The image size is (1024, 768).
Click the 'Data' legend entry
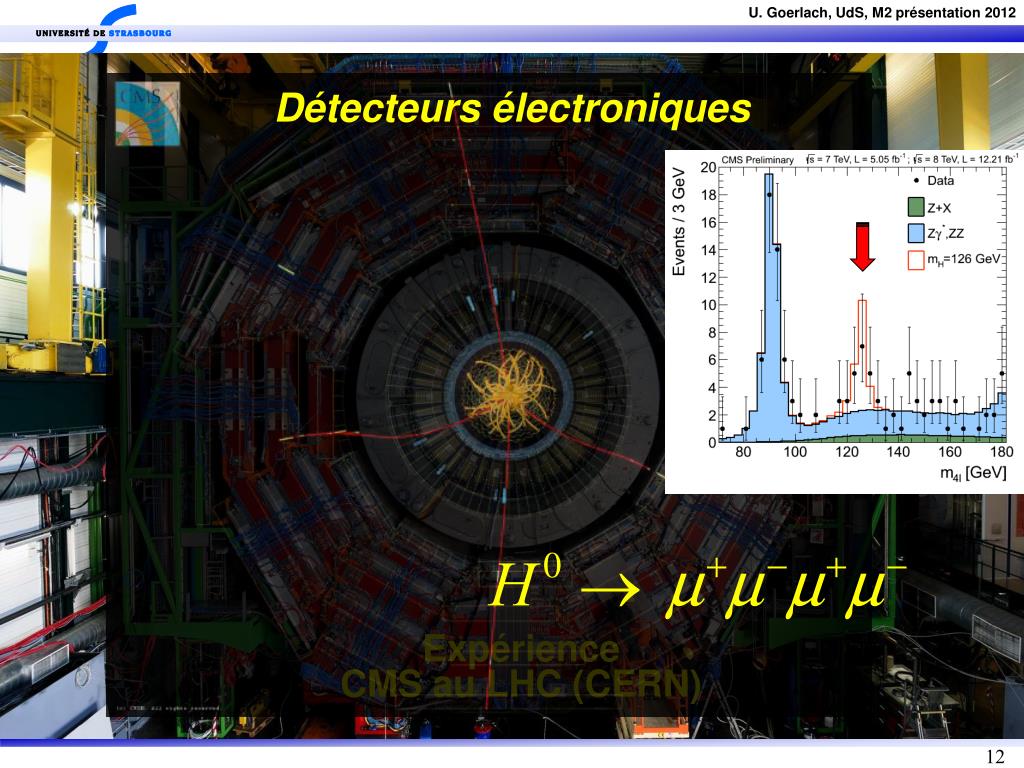click(934, 180)
